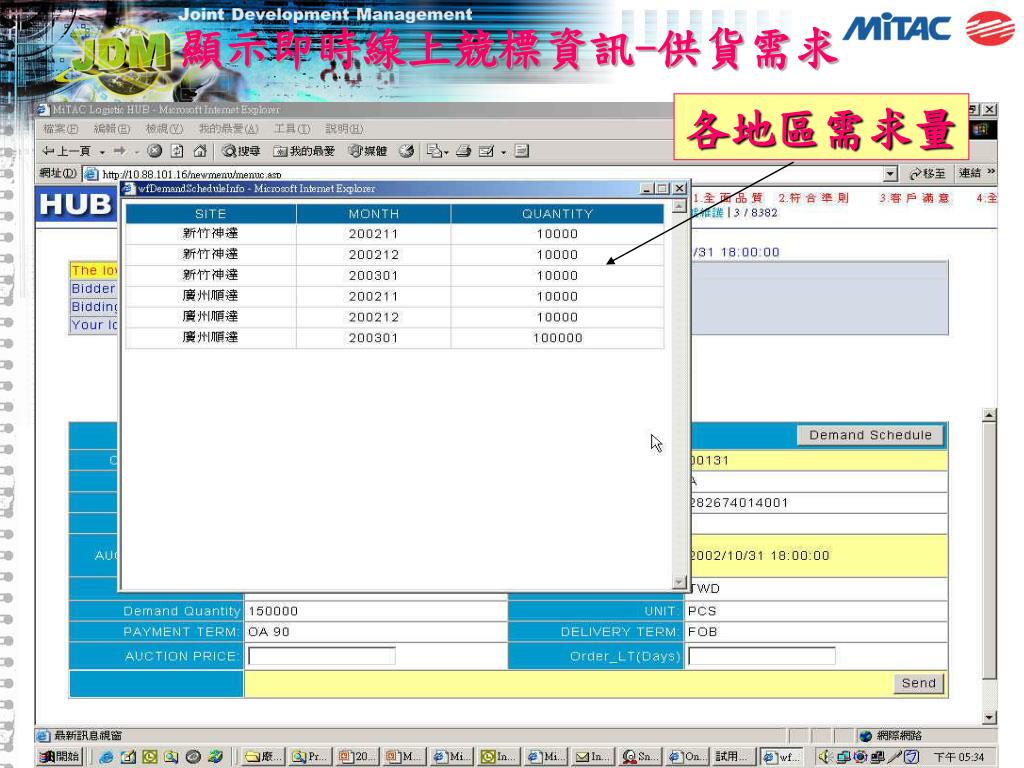Click the Order_LT(Days) input field
1024x768 pixels.
click(x=761, y=656)
